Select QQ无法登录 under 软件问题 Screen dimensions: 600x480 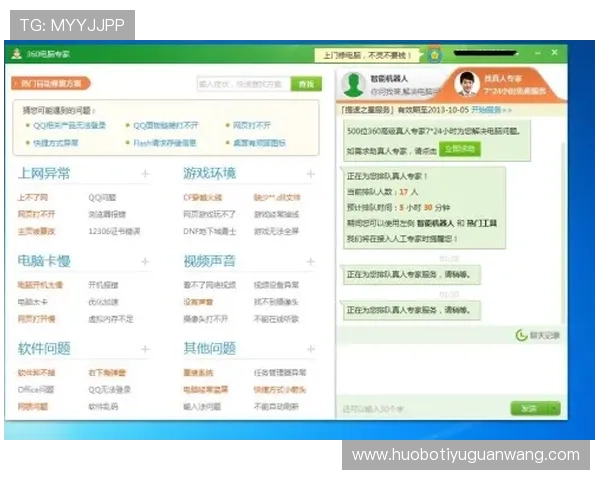point(109,390)
